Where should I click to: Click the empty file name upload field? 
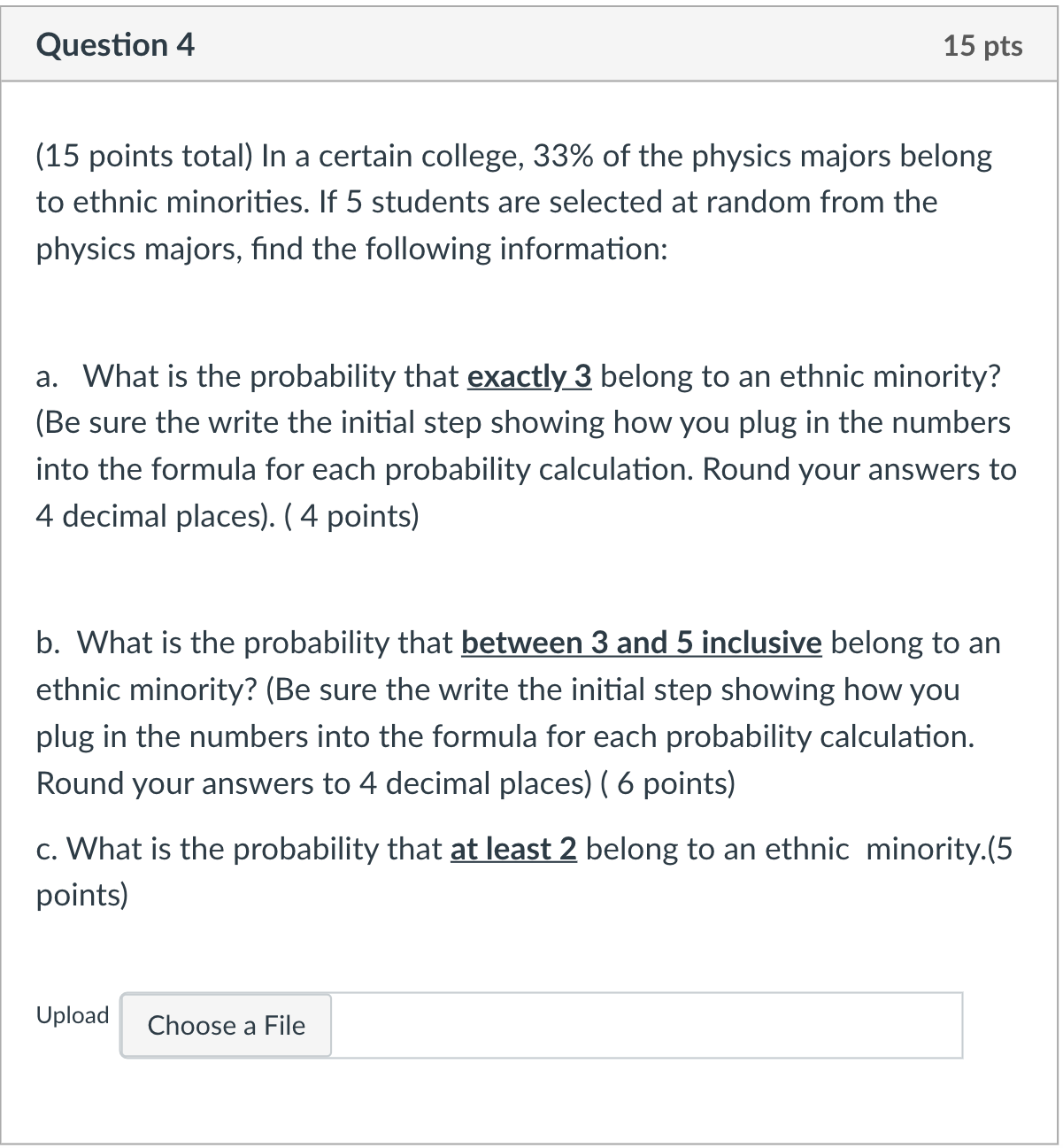coord(646,1025)
